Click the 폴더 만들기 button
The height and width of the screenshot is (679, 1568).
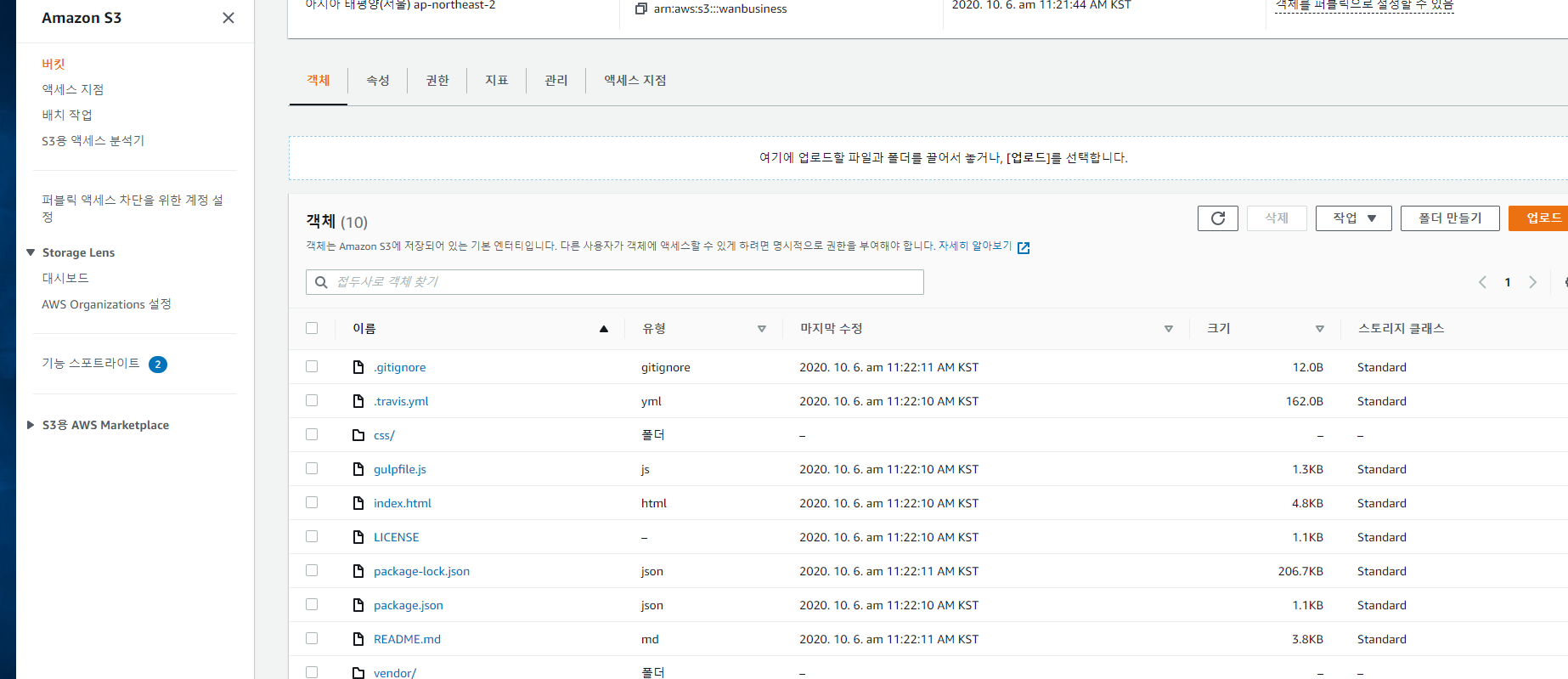coord(1450,218)
